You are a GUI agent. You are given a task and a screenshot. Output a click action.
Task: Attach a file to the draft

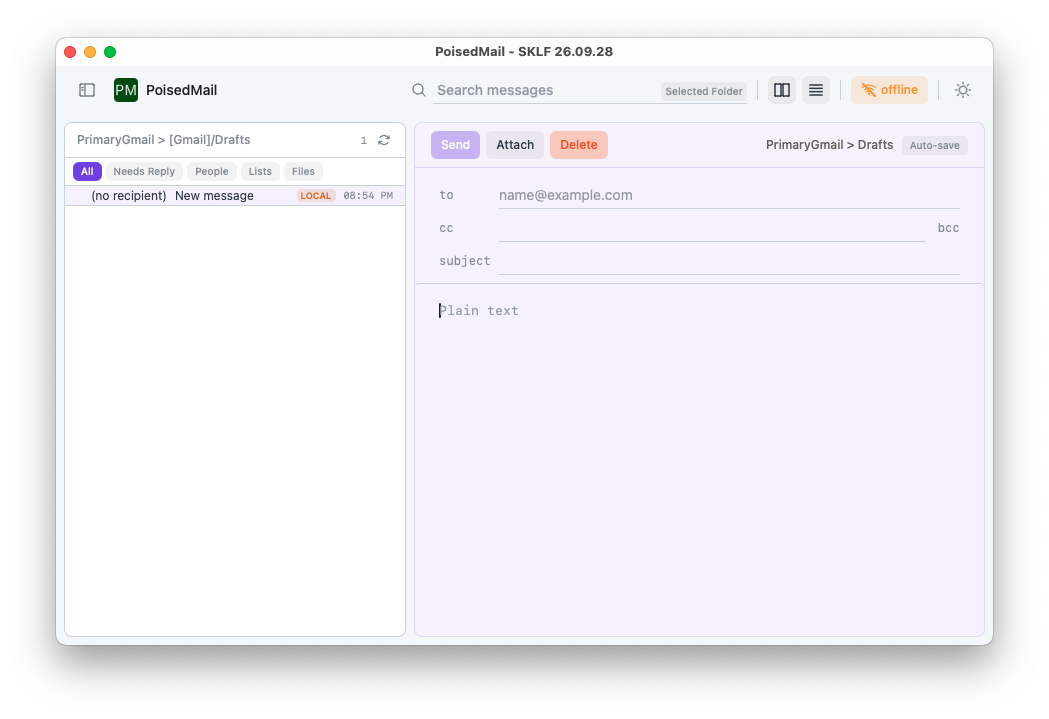[515, 145]
